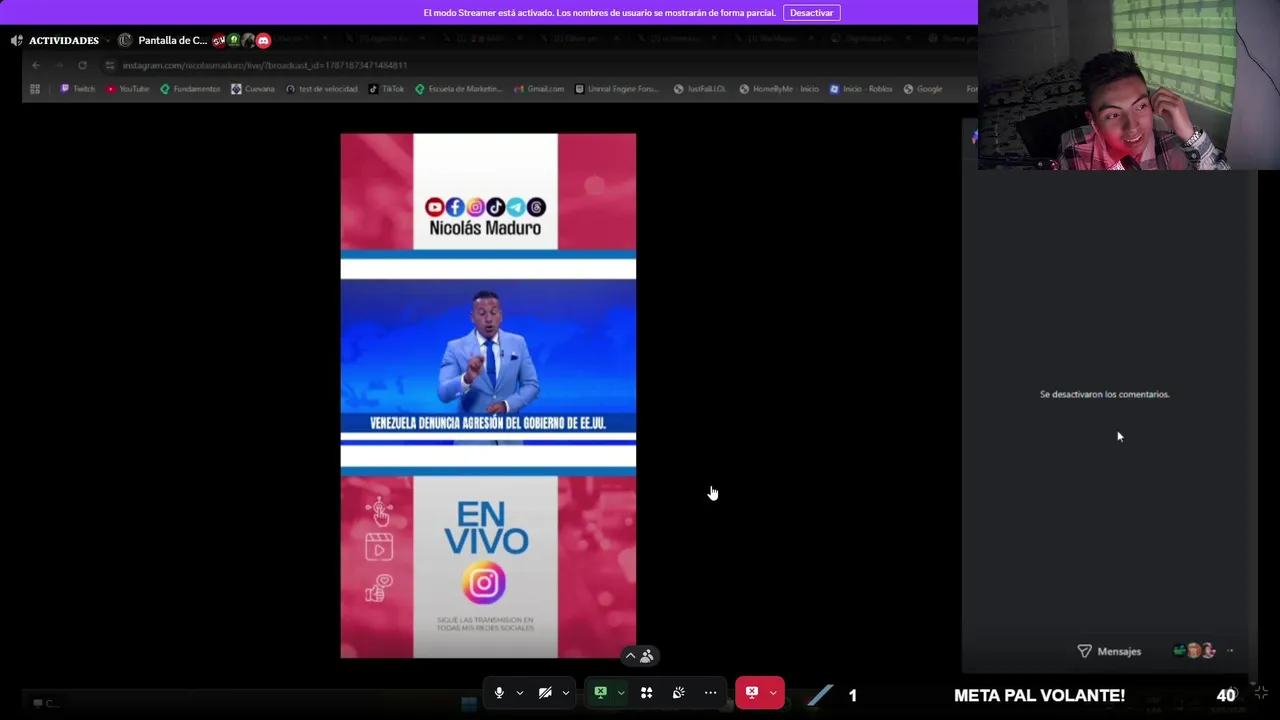Open the Twitch bookmark

click(x=78, y=89)
